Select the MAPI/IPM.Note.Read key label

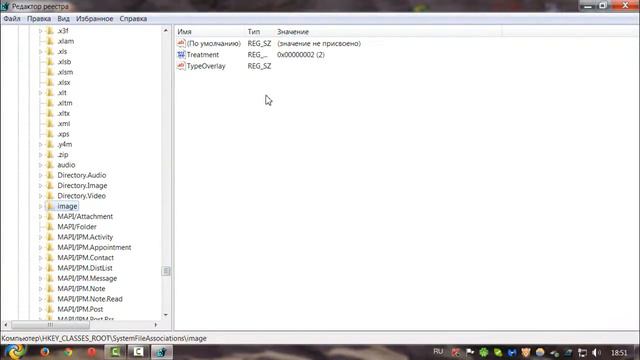pyautogui.click(x=90, y=299)
